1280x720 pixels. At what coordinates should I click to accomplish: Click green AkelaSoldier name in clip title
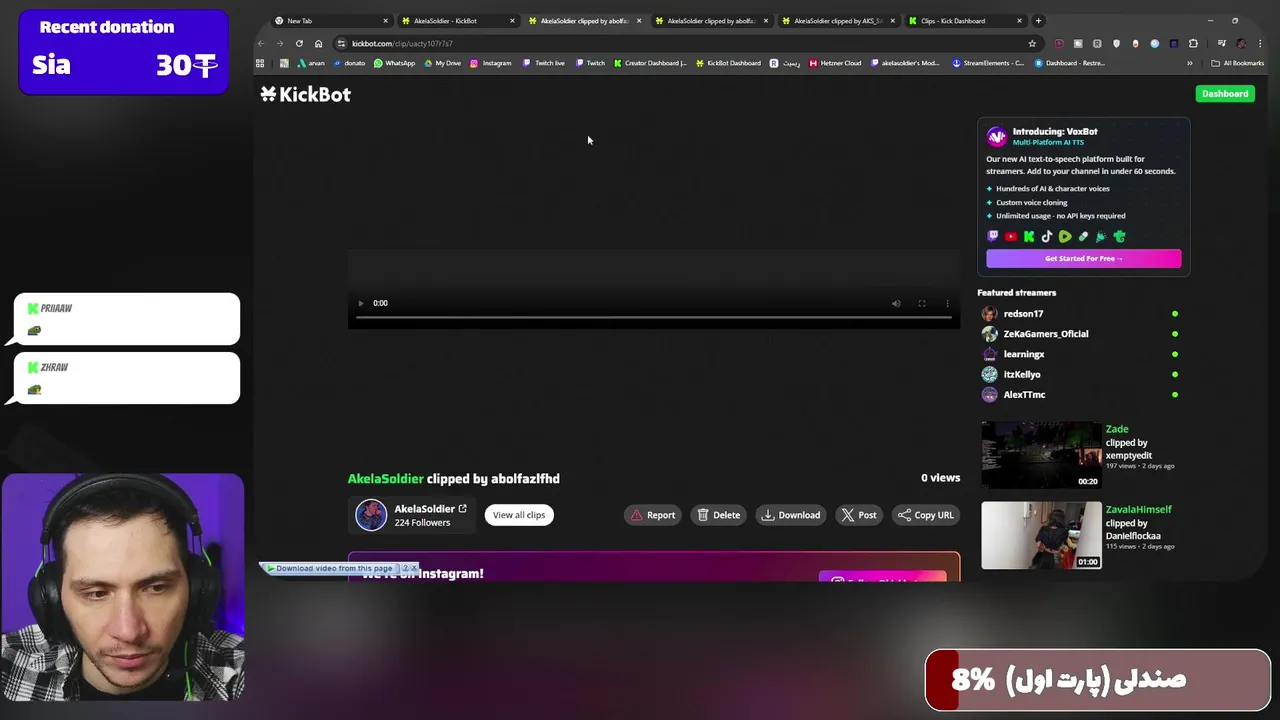coord(385,479)
